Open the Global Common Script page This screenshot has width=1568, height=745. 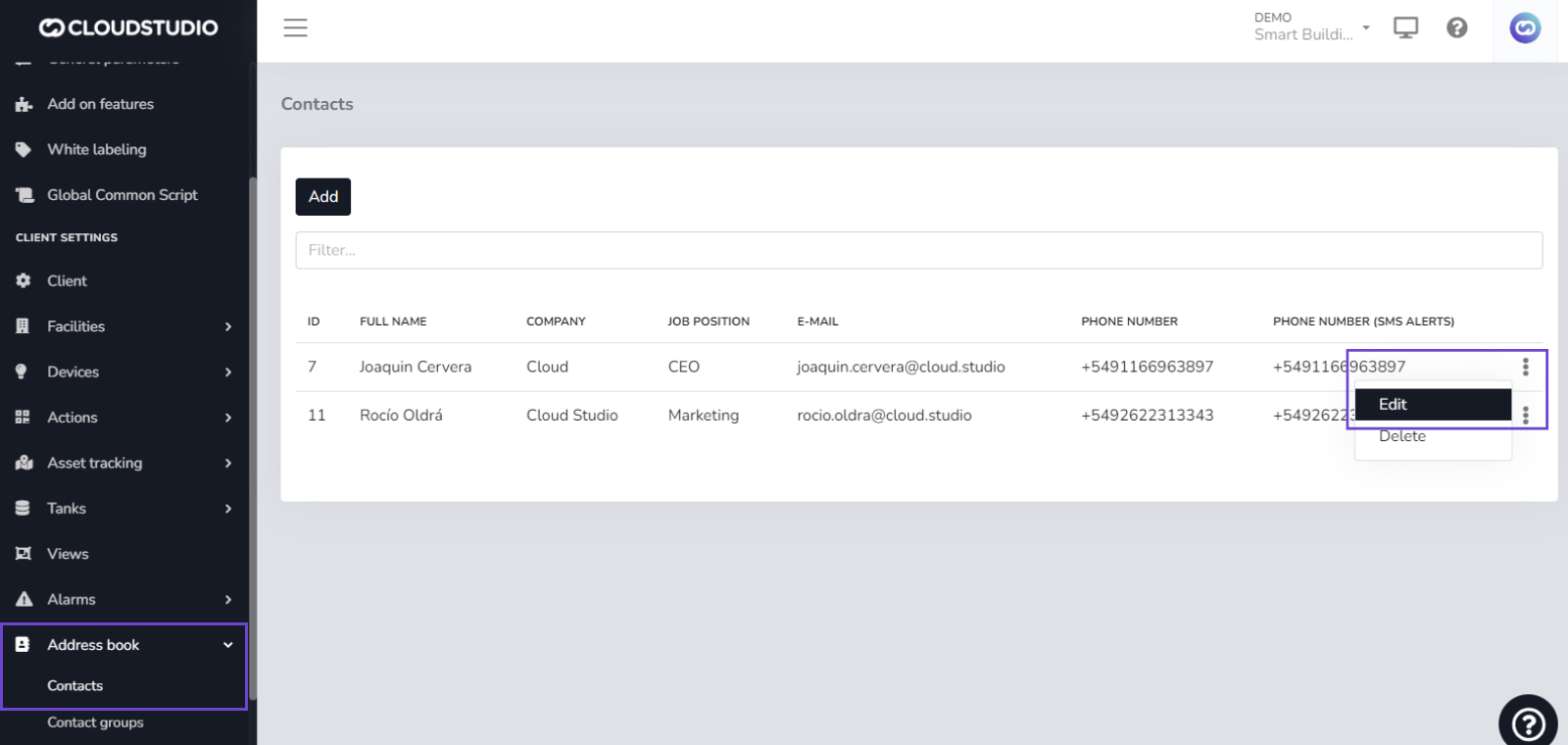(122, 195)
